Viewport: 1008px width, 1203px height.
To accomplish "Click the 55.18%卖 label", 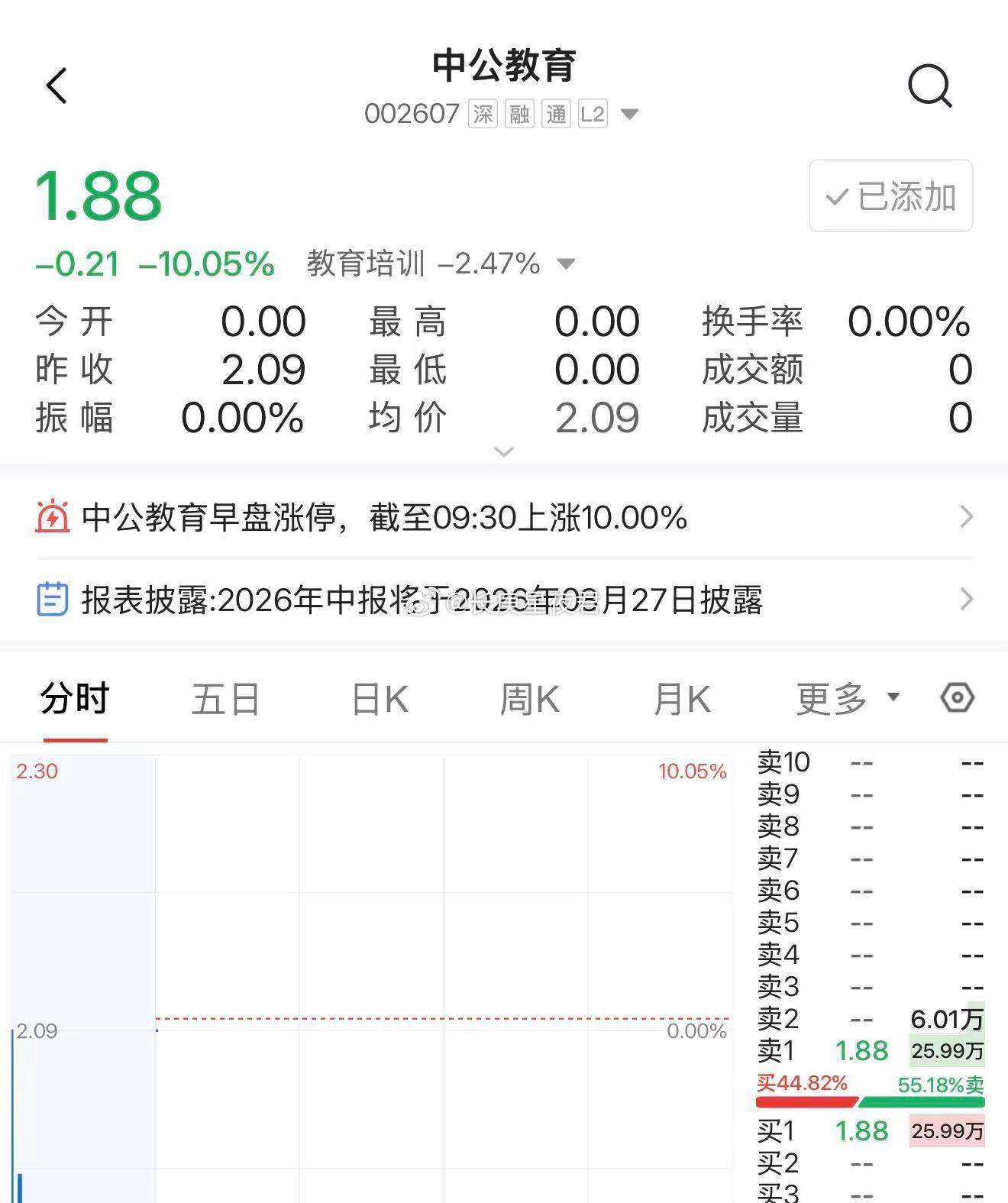I will 941,1085.
